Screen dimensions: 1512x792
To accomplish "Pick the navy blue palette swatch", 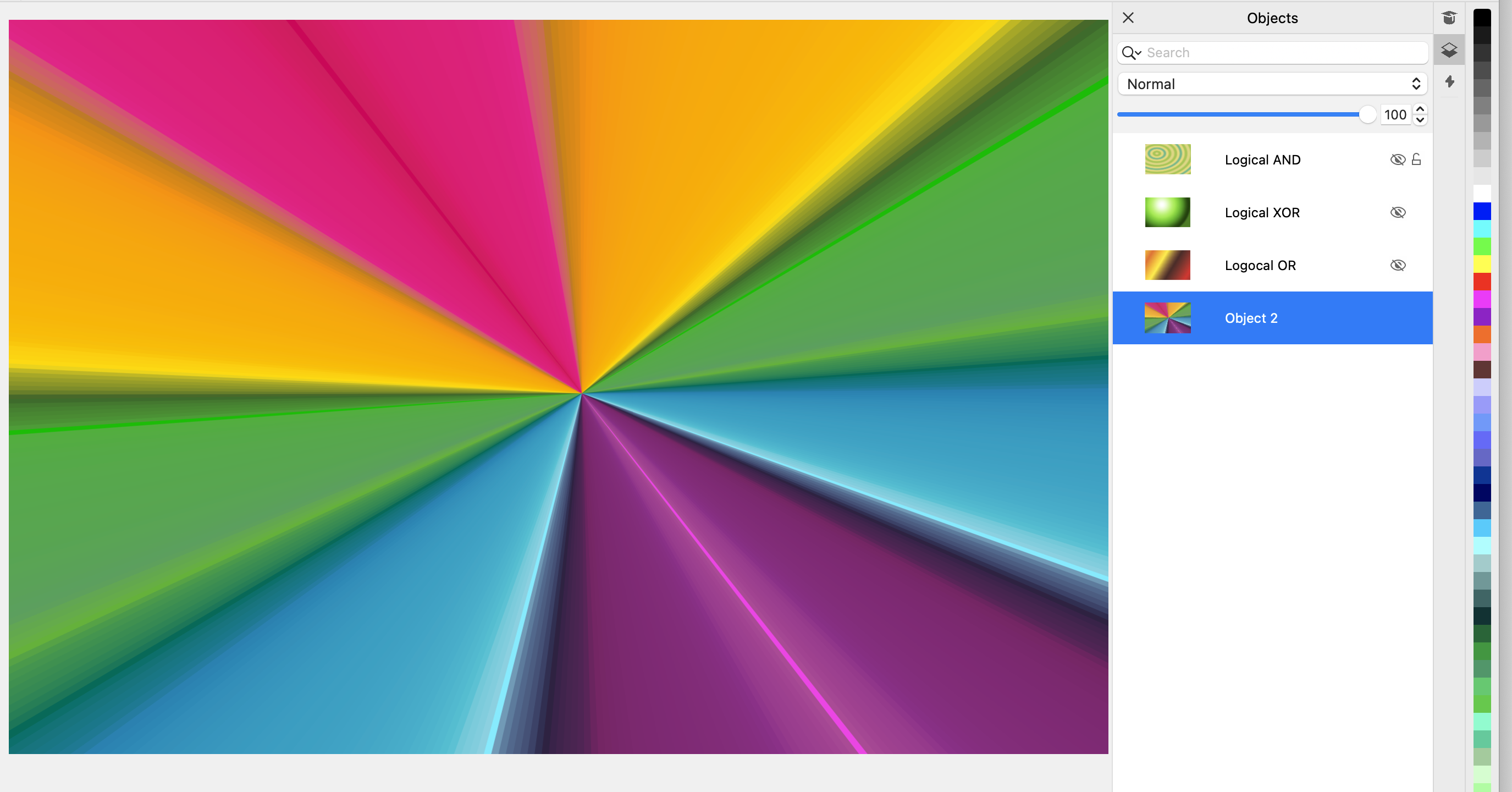I will (1481, 493).
